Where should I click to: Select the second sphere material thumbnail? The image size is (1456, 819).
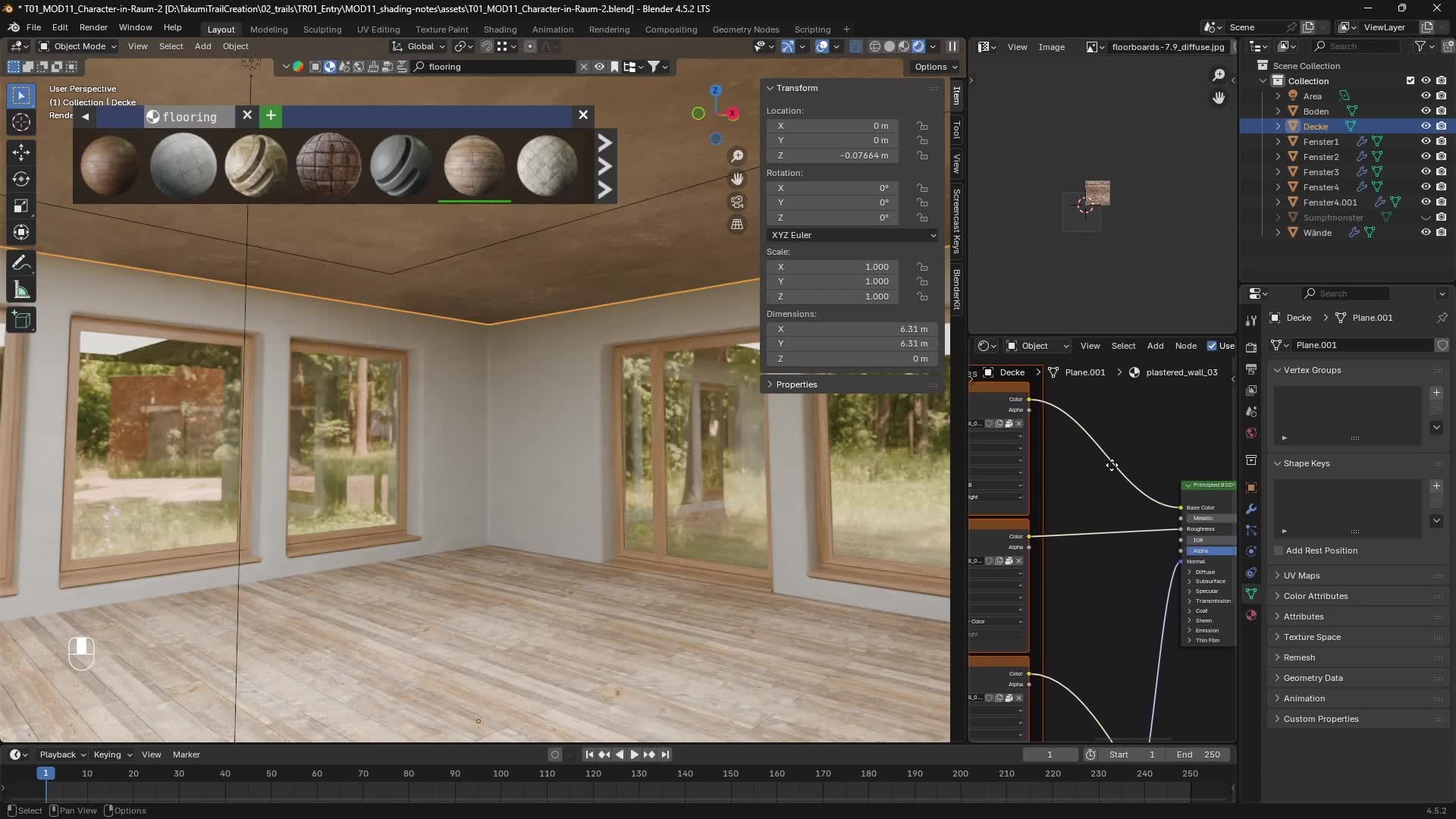(183, 165)
